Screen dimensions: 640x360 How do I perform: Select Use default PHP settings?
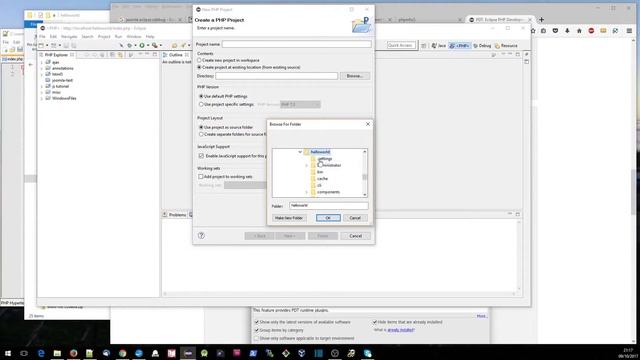(x=201, y=96)
